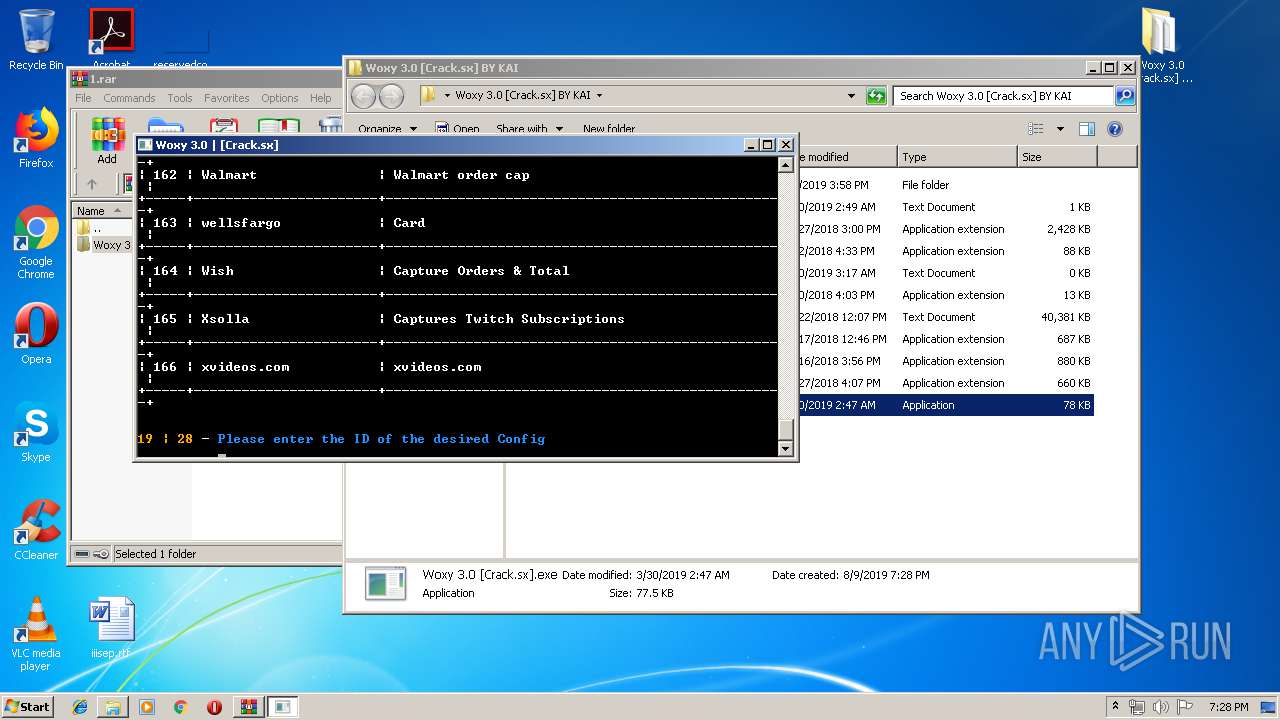Click the taskbar clock showing 7:28 PM
This screenshot has width=1280, height=720.
[1228, 707]
